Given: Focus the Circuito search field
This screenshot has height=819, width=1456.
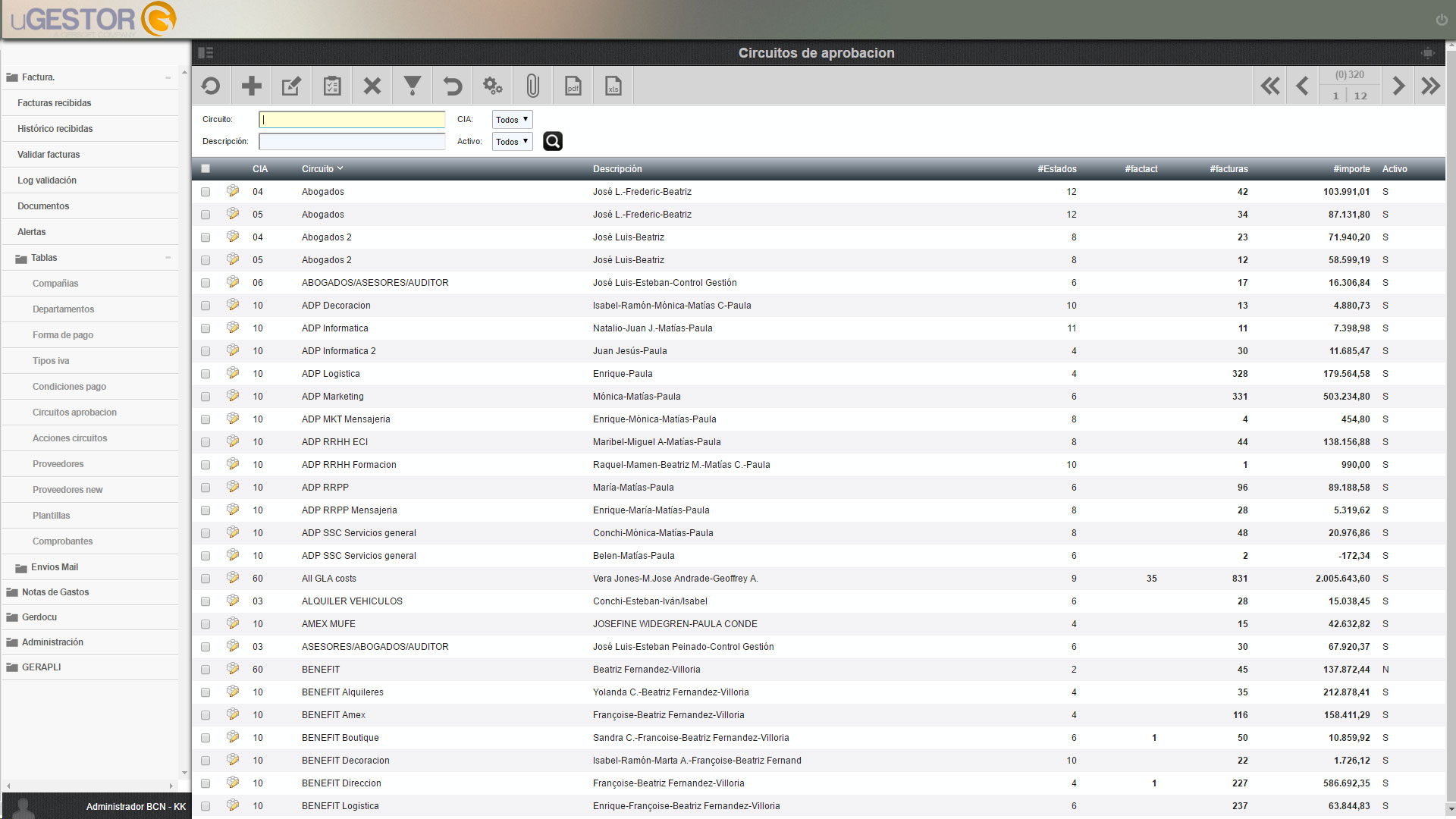Looking at the screenshot, I should [x=352, y=119].
